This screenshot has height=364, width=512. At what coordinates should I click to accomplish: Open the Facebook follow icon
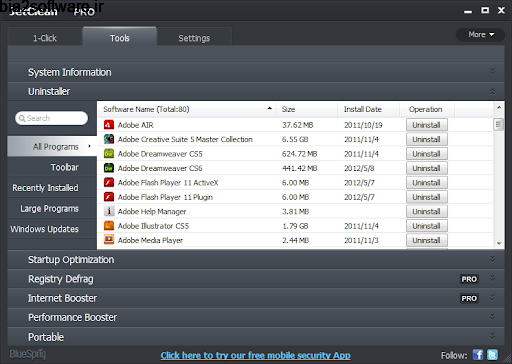(478, 355)
